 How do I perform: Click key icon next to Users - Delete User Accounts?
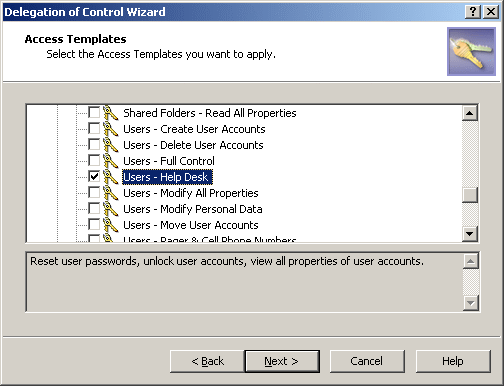(x=110, y=145)
